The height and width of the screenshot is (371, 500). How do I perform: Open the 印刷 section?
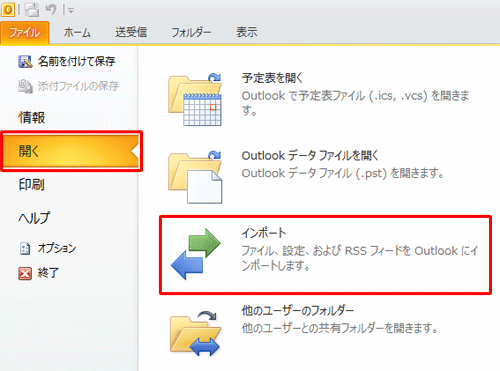tap(31, 184)
